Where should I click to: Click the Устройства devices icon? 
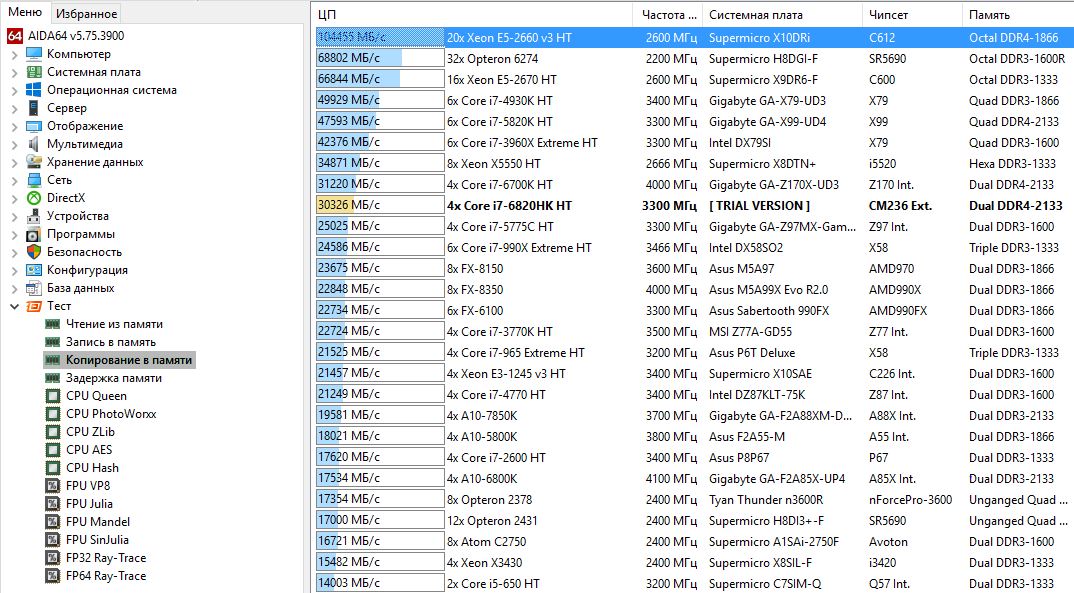pyautogui.click(x=34, y=216)
